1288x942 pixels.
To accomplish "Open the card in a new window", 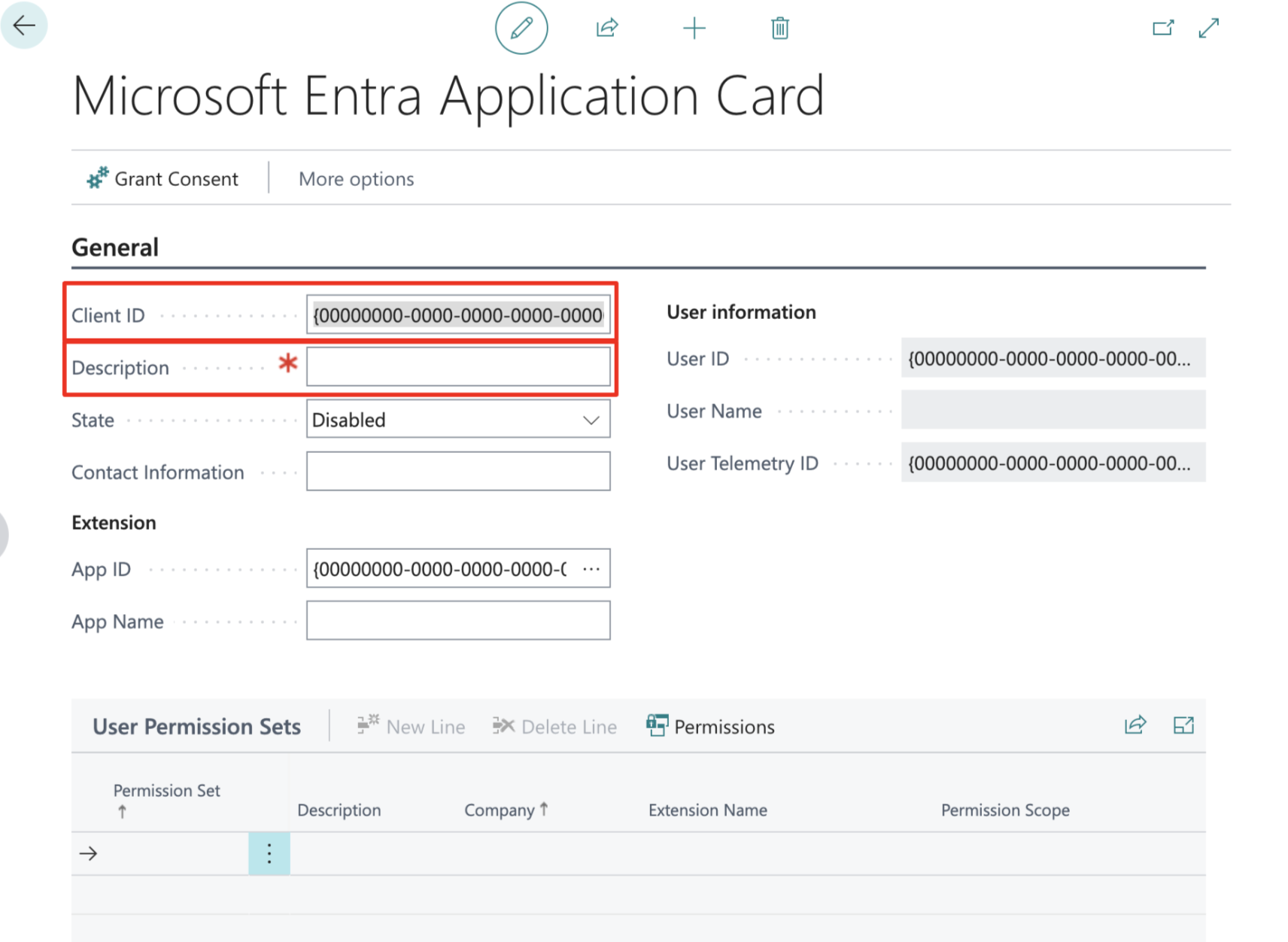I will (1163, 29).
